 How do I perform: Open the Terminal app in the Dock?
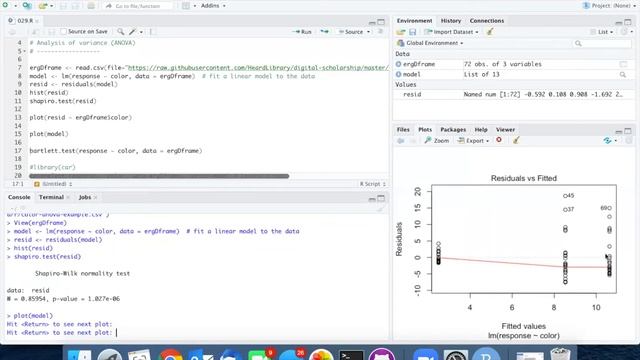click(x=351, y=355)
